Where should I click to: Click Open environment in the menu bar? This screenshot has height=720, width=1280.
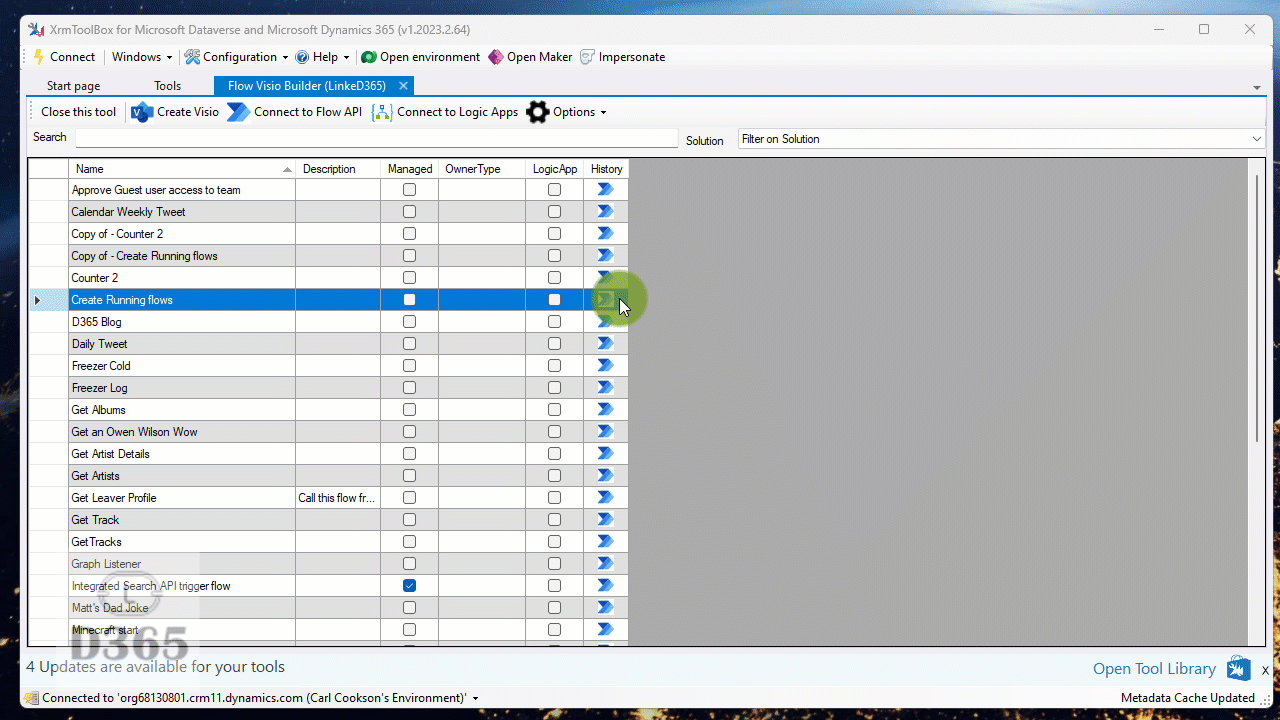click(421, 57)
